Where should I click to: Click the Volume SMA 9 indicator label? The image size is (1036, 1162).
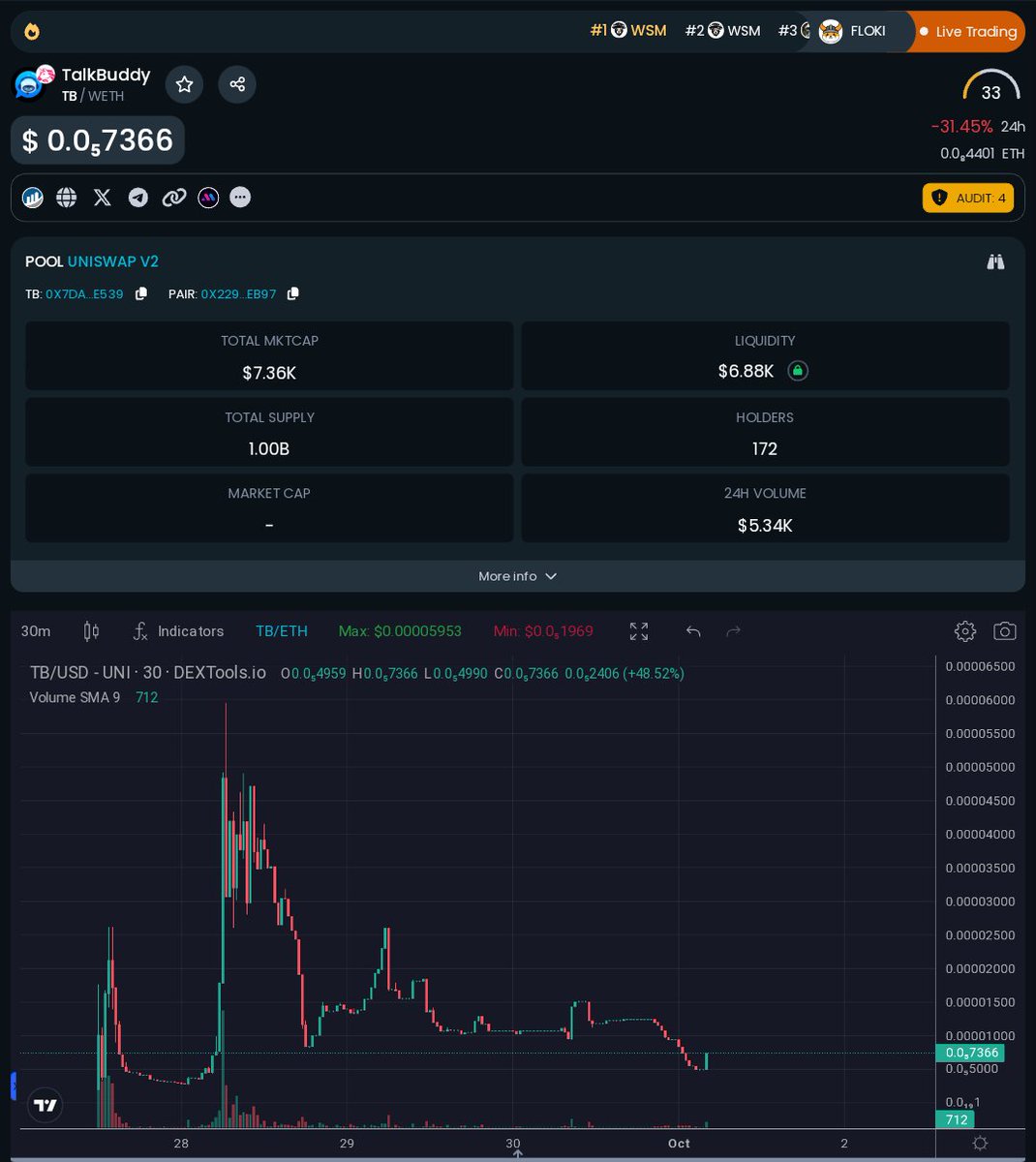[x=75, y=697]
